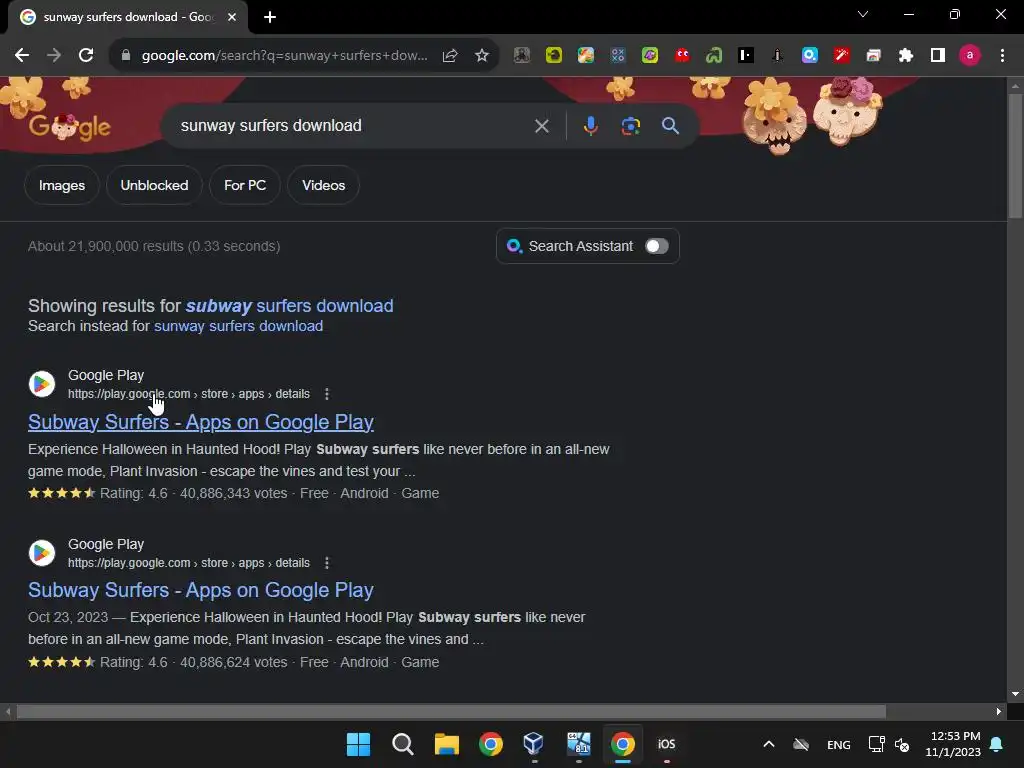Open the red magic wand extension
1024x768 pixels.
click(842, 56)
